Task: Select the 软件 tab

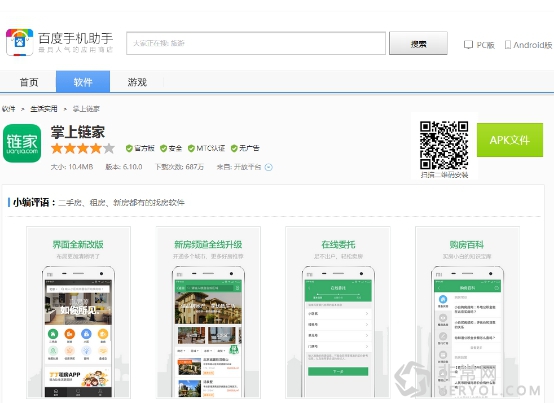Action: pos(83,82)
